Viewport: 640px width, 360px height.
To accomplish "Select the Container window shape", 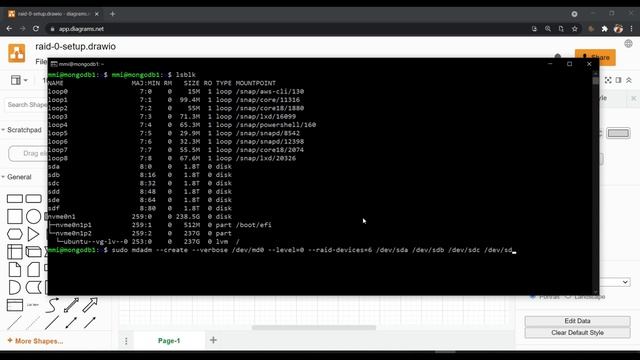I will pos(15,305).
